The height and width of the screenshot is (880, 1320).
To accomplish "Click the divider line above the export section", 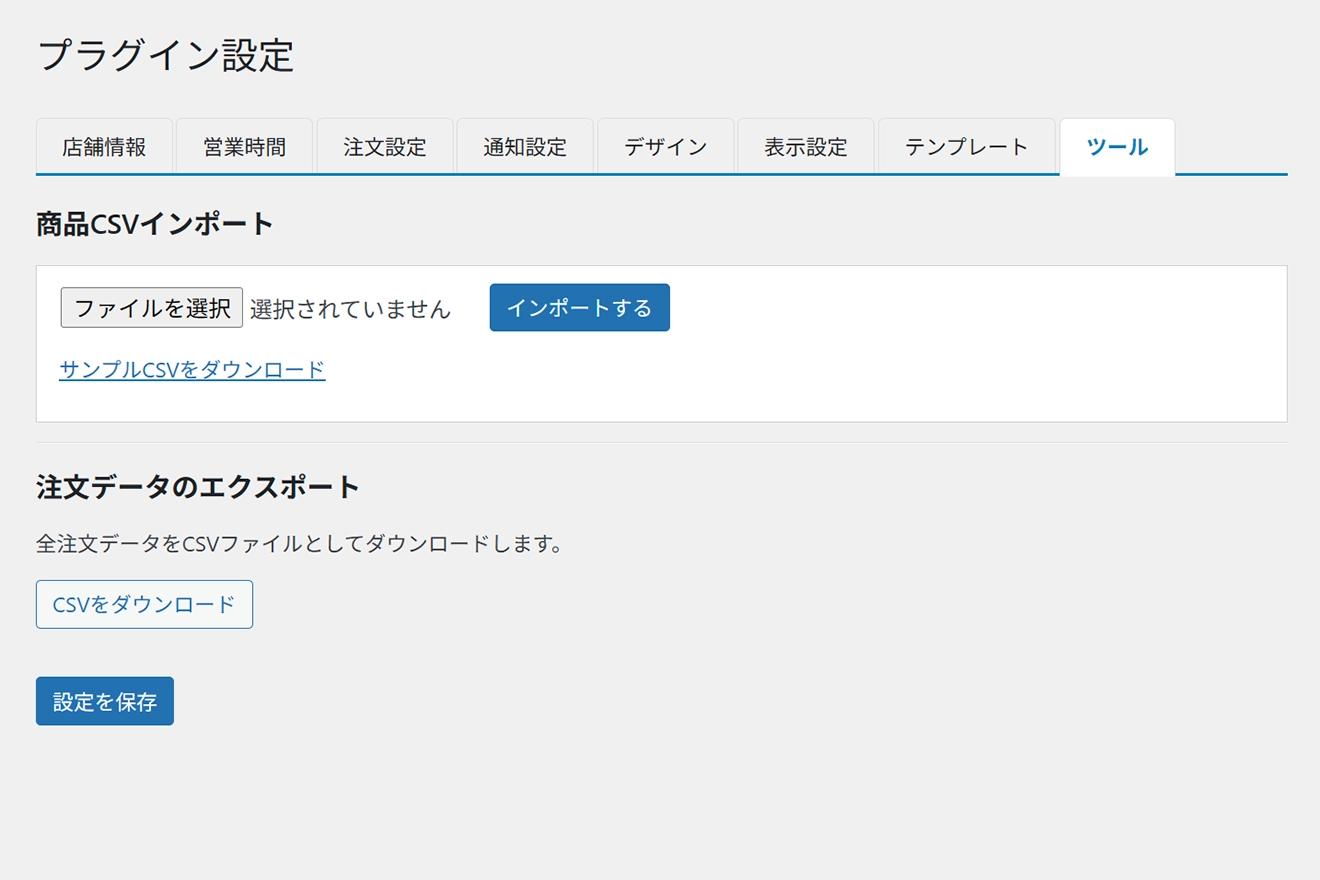I will point(660,442).
